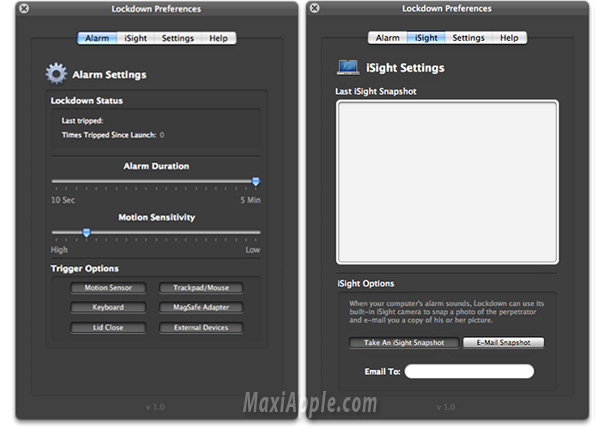Toggle the Trackpad/Mouse trigger
595x428 pixels.
[201, 288]
